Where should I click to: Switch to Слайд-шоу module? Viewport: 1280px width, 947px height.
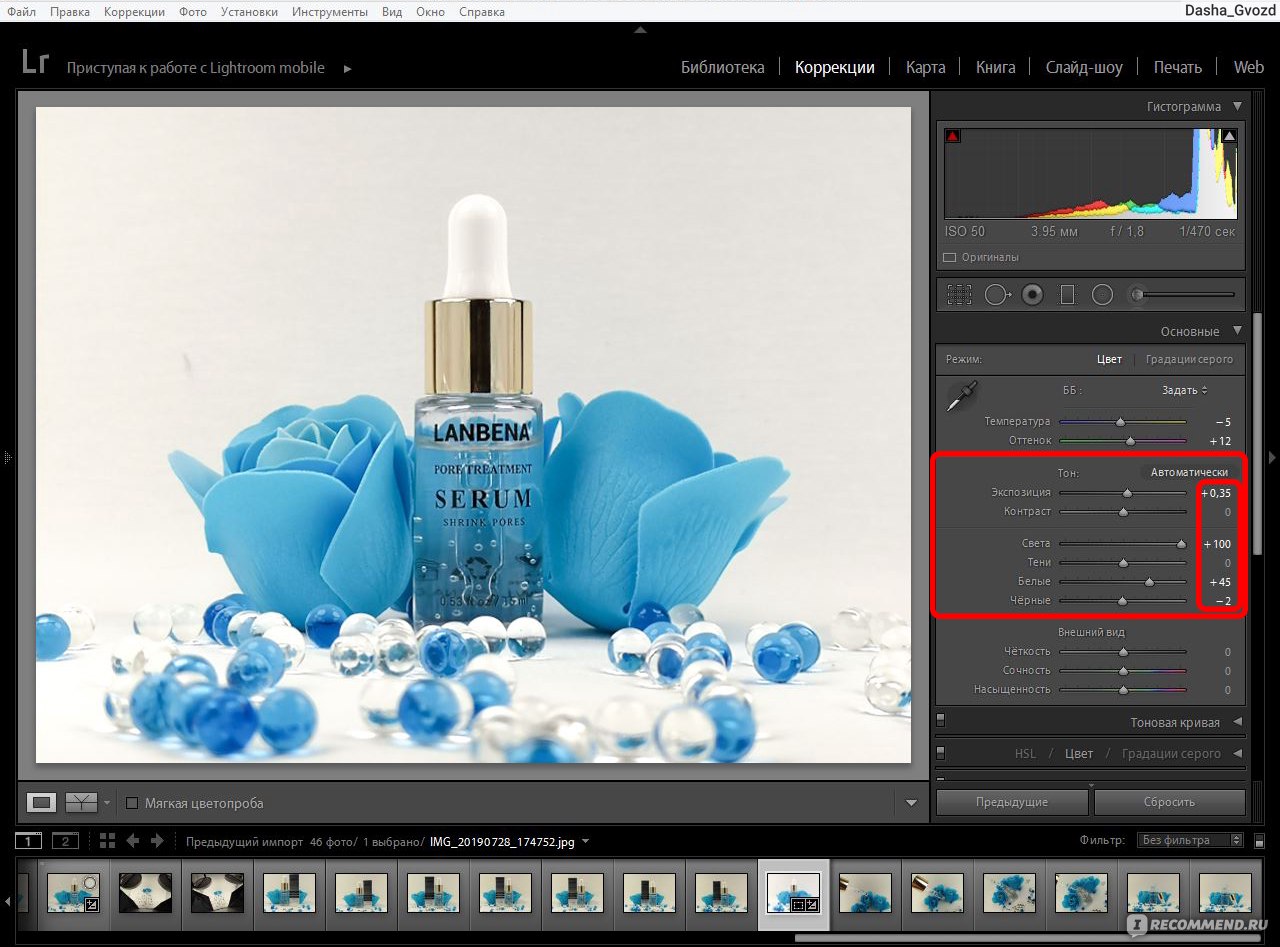1084,67
